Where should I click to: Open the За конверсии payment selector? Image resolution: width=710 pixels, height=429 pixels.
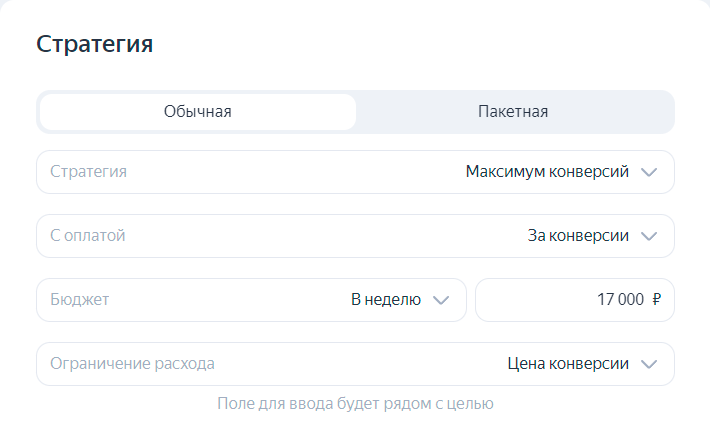578,236
